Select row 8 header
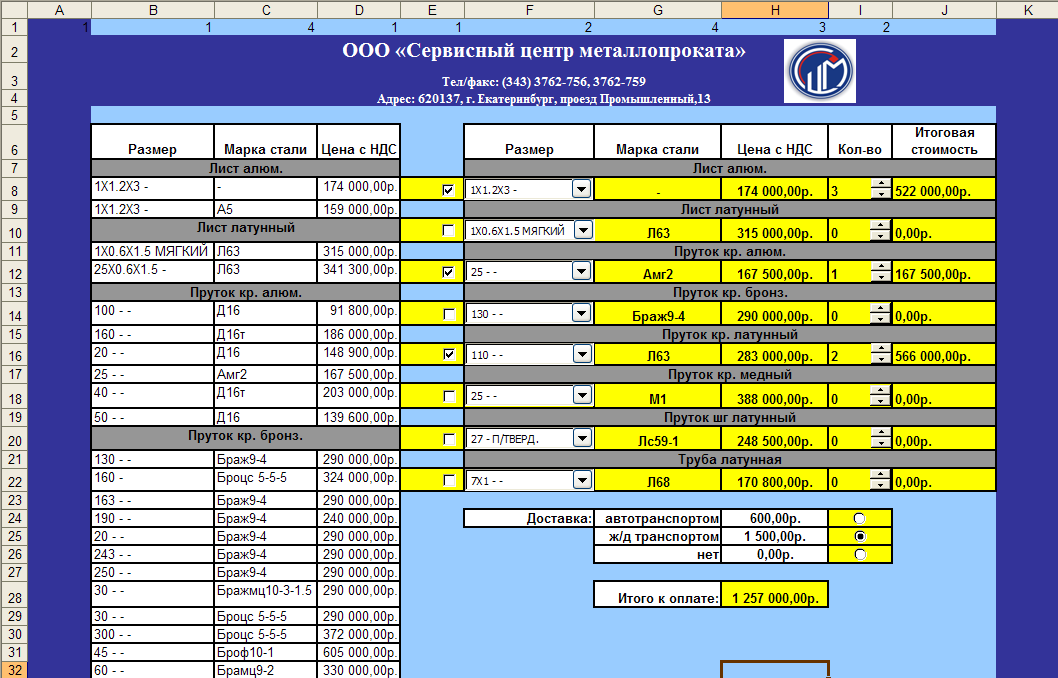This screenshot has width=1058, height=678. [14, 190]
